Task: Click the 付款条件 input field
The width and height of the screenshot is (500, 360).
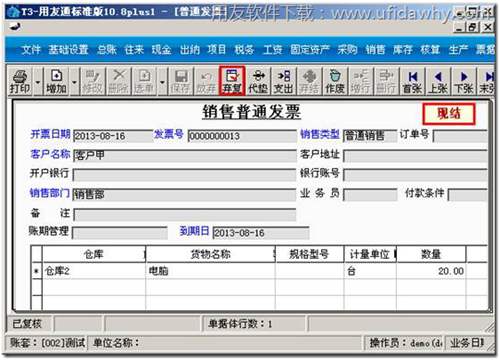Action: pyautogui.click(x=468, y=195)
